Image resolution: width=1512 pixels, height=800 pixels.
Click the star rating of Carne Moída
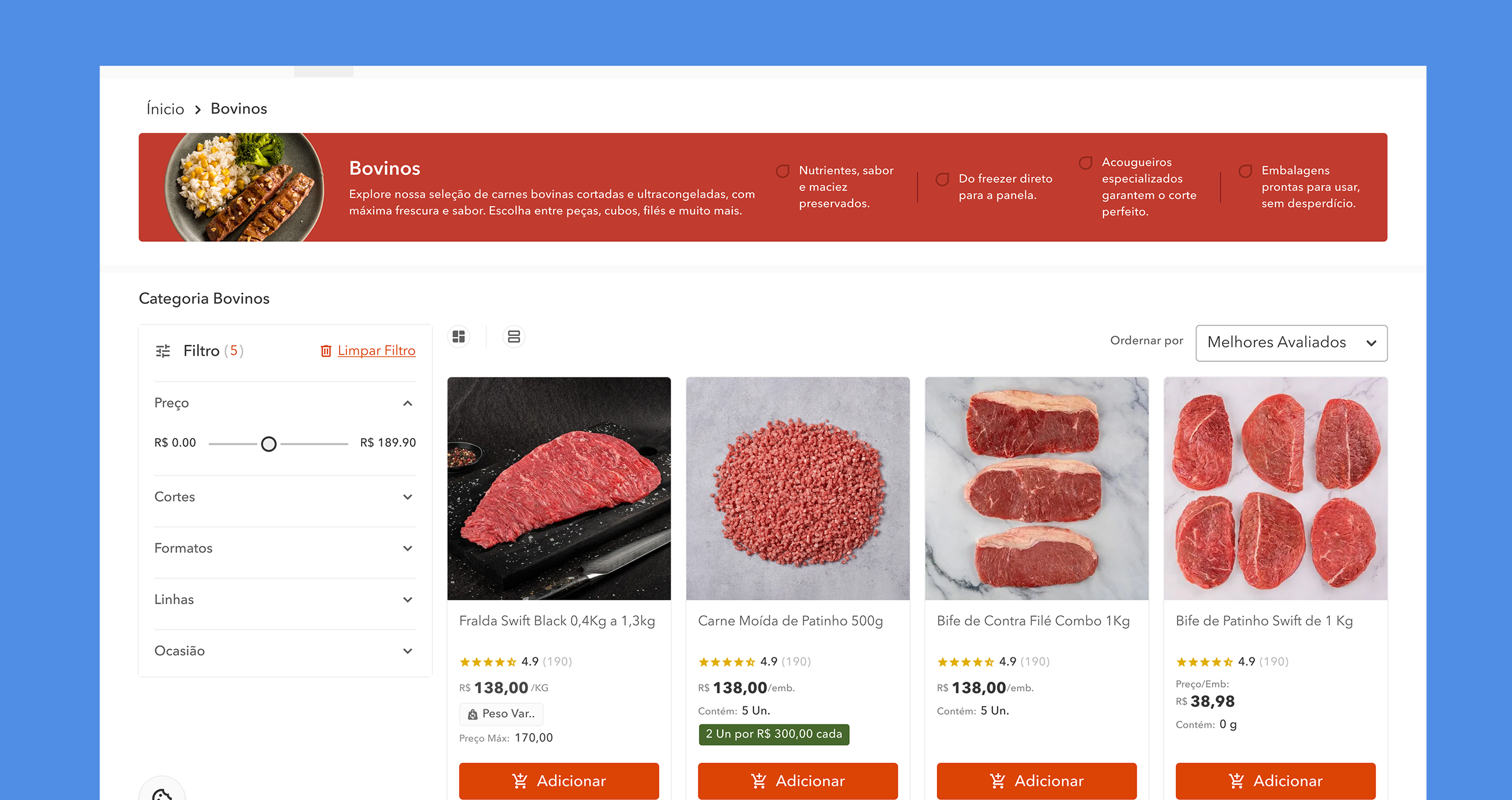click(726, 661)
